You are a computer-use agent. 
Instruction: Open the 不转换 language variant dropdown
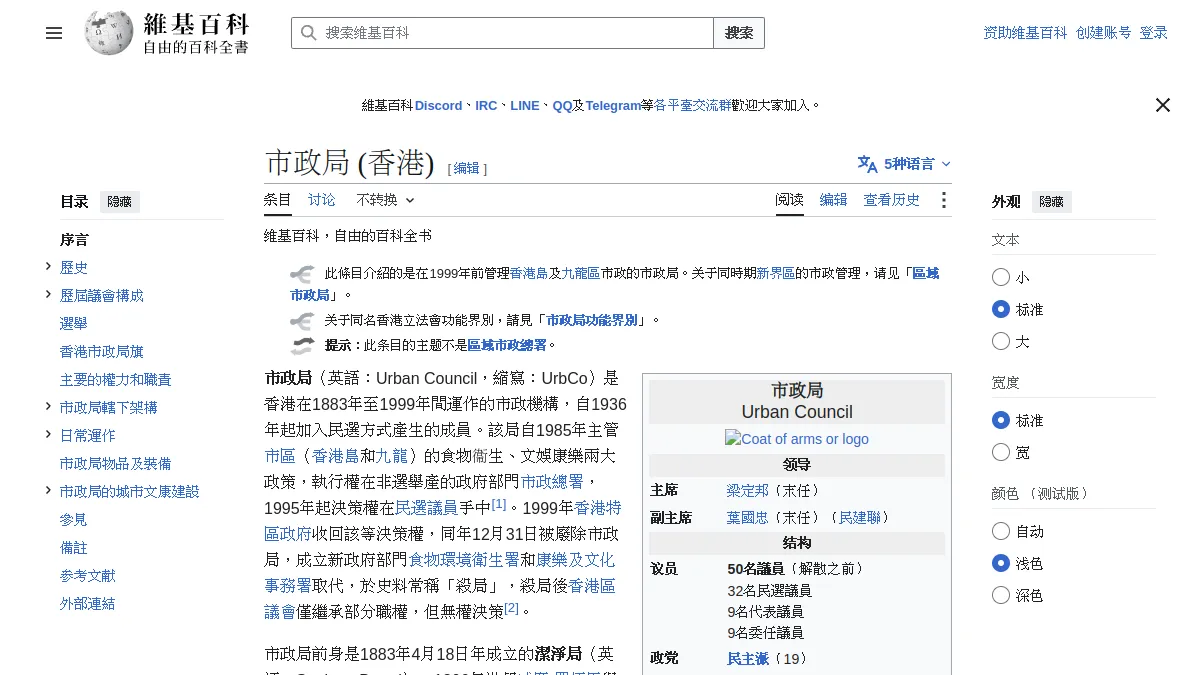[x=385, y=200]
